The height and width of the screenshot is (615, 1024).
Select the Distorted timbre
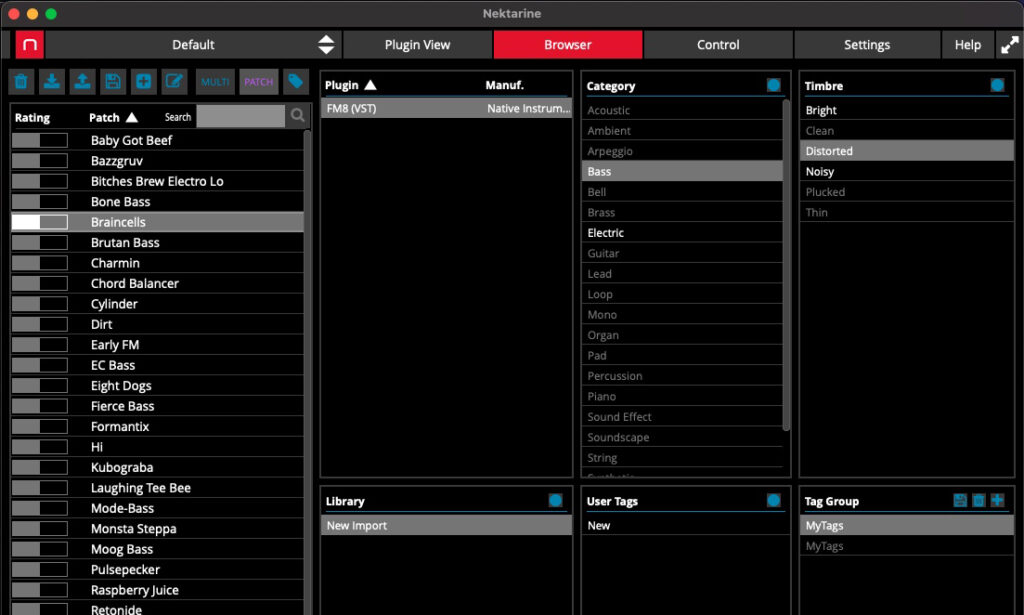pyautogui.click(x=906, y=151)
